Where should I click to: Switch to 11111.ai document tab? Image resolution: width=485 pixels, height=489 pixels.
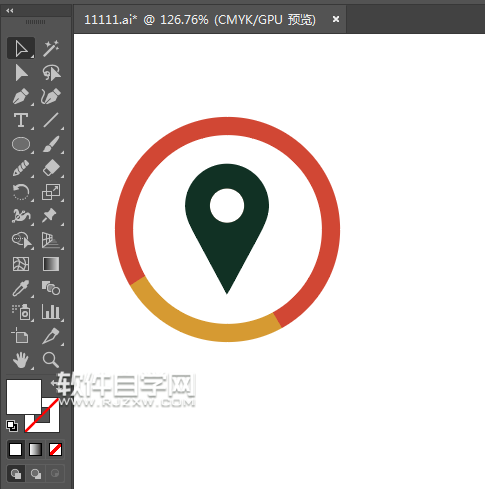(200, 20)
